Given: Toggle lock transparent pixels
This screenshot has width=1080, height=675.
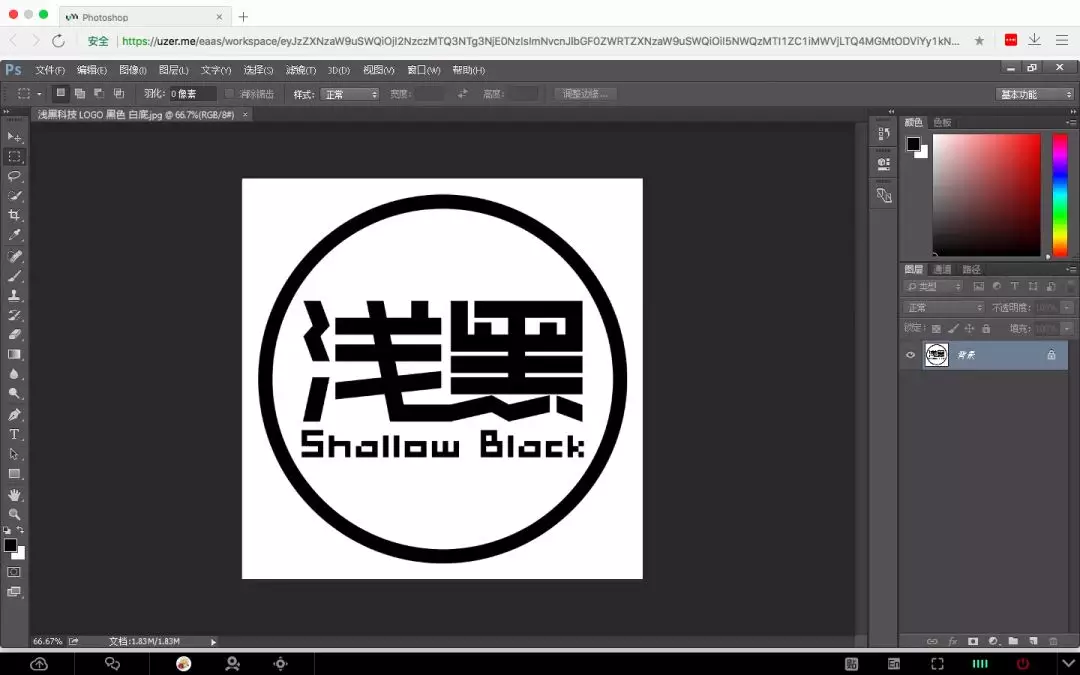Looking at the screenshot, I should 936,329.
